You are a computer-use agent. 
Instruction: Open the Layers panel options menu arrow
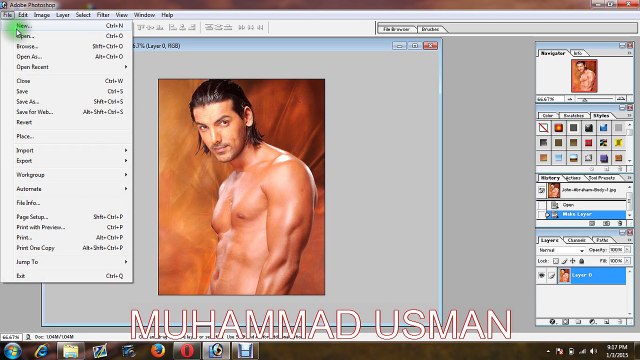click(629, 240)
